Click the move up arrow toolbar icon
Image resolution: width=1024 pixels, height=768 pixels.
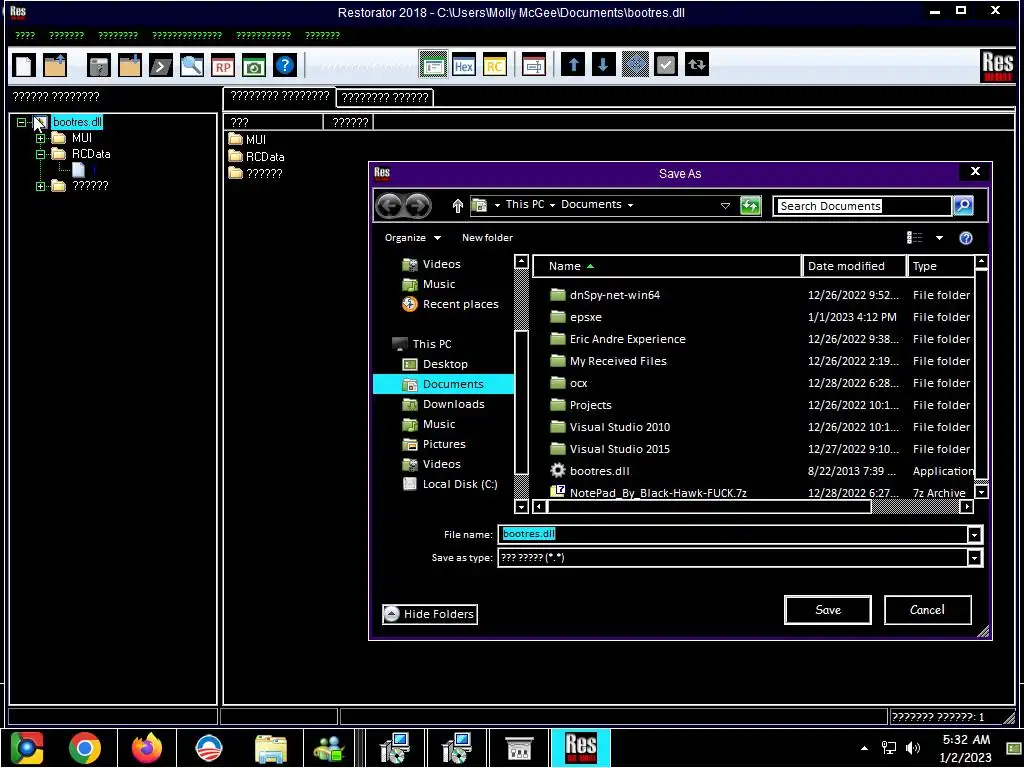[x=573, y=65]
